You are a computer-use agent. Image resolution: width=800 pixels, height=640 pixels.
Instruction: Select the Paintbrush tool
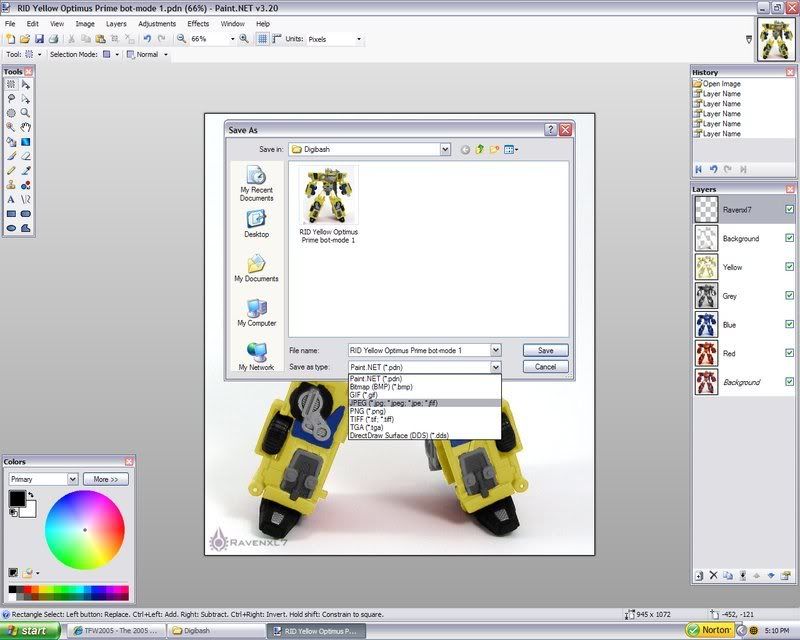pyautogui.click(x=11, y=156)
